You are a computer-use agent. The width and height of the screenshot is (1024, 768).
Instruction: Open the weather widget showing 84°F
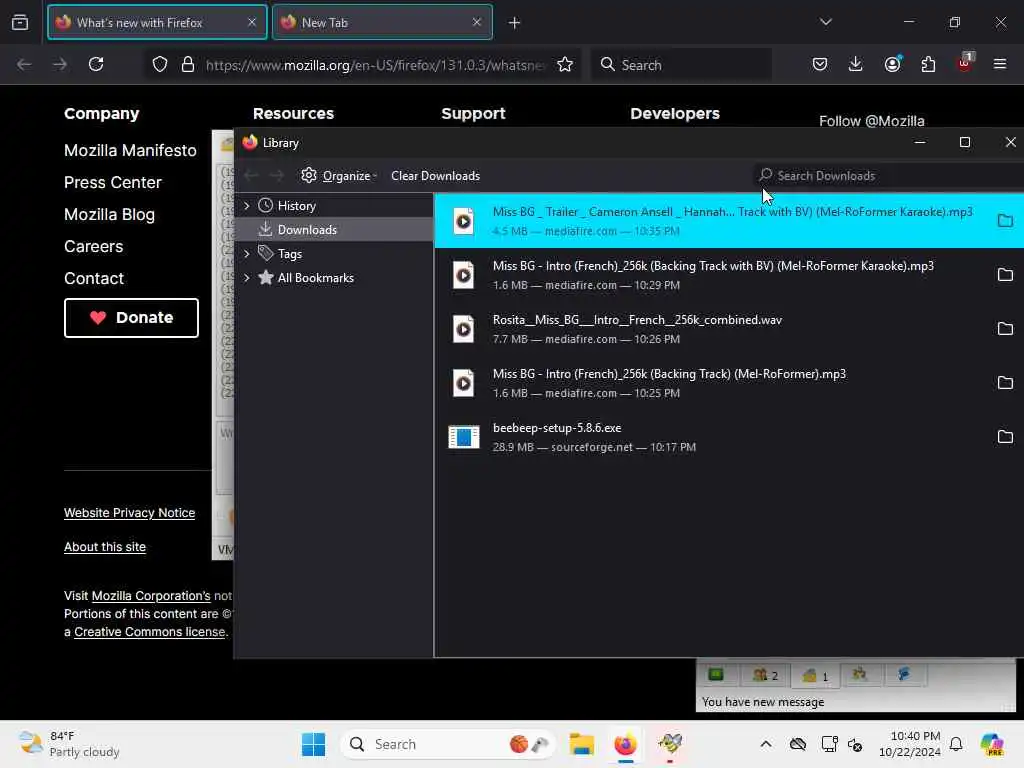pyautogui.click(x=69, y=744)
